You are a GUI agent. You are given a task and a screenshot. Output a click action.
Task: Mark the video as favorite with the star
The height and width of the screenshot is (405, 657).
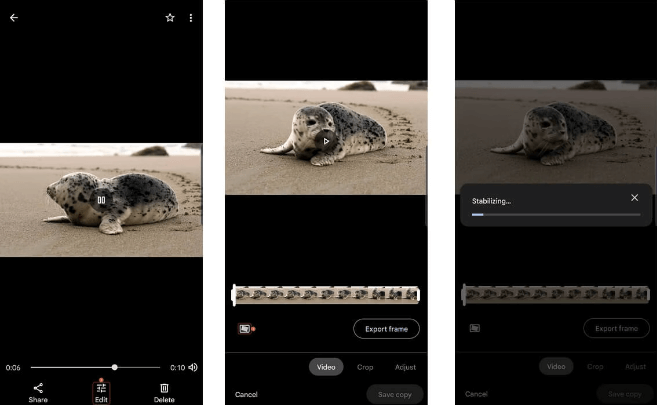tap(170, 18)
